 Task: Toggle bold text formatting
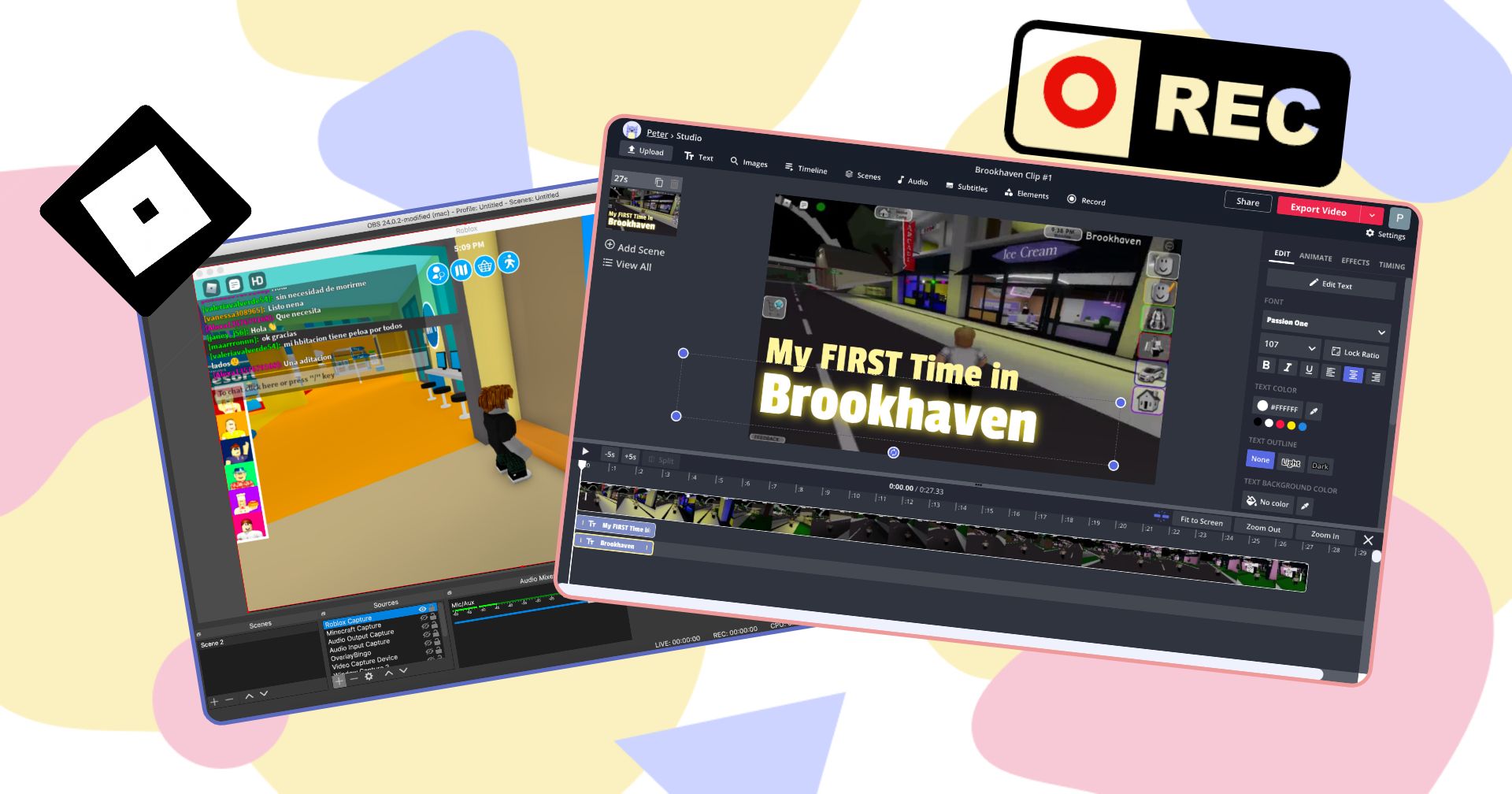1266,365
